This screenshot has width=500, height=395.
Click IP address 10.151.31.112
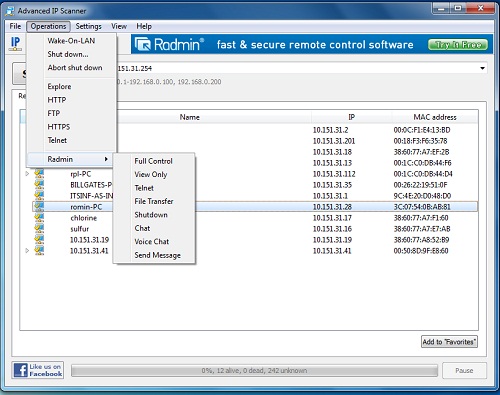click(334, 174)
